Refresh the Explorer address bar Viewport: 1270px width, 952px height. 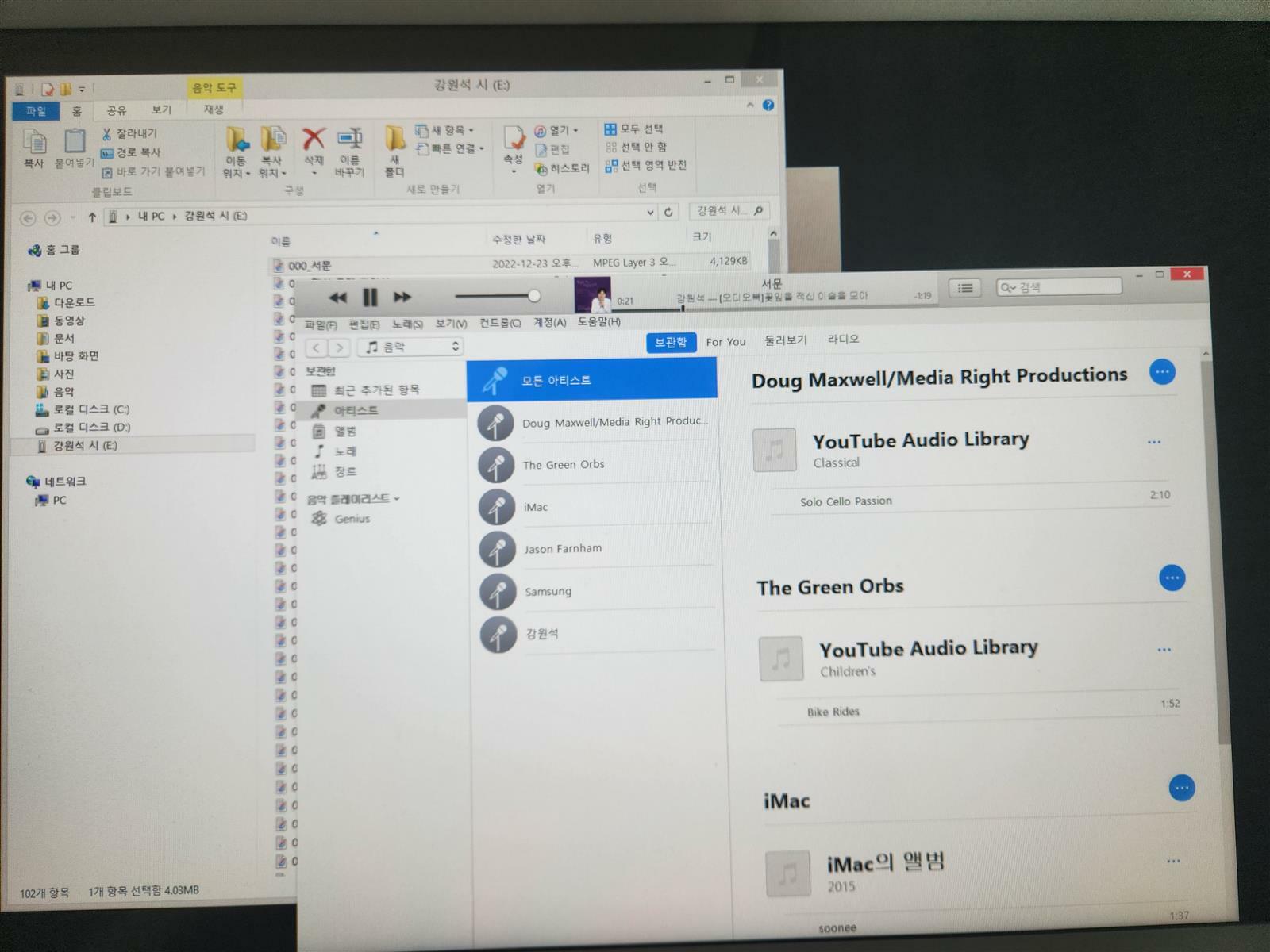click(x=668, y=212)
